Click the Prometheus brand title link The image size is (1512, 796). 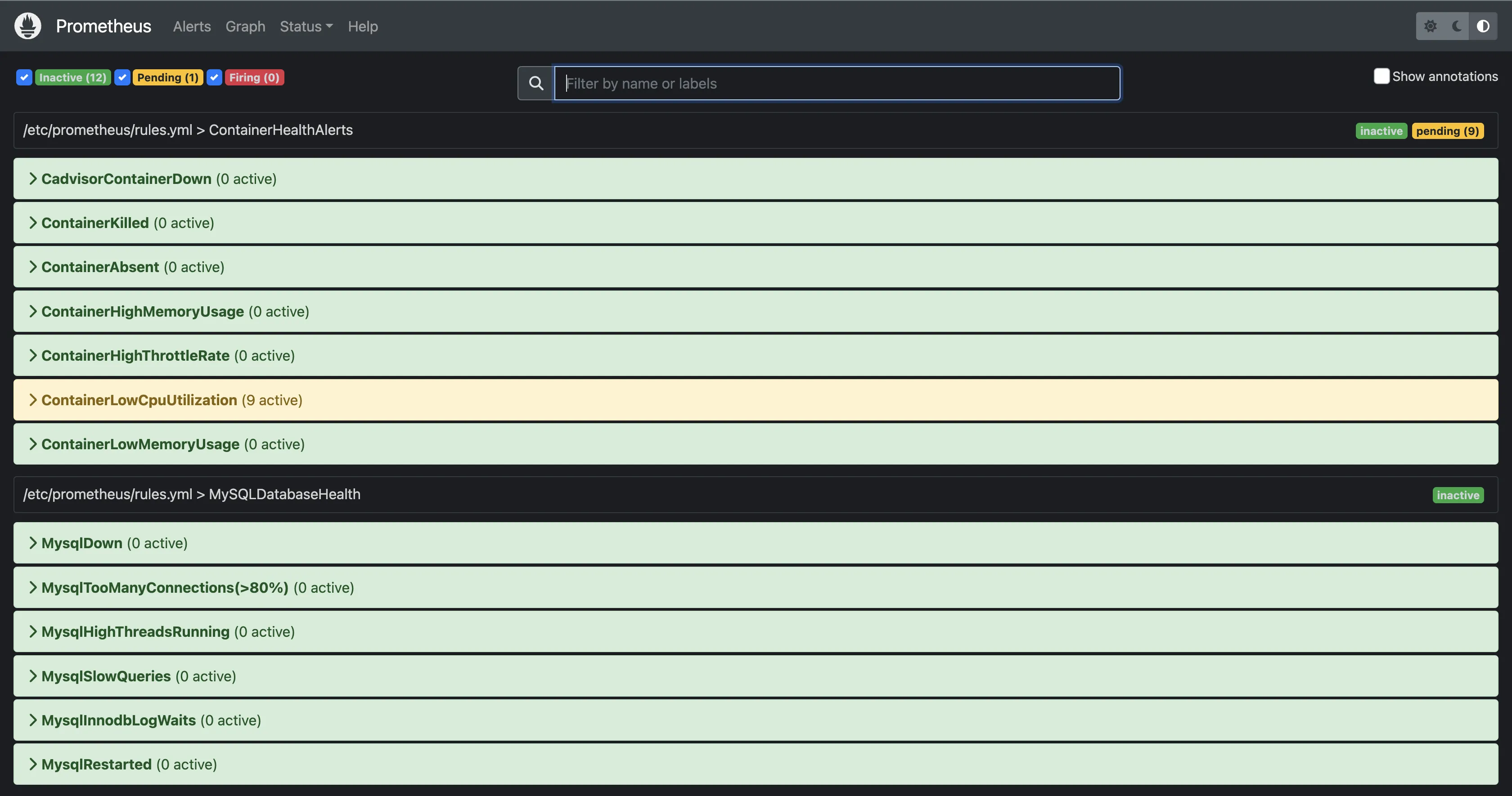tap(103, 27)
